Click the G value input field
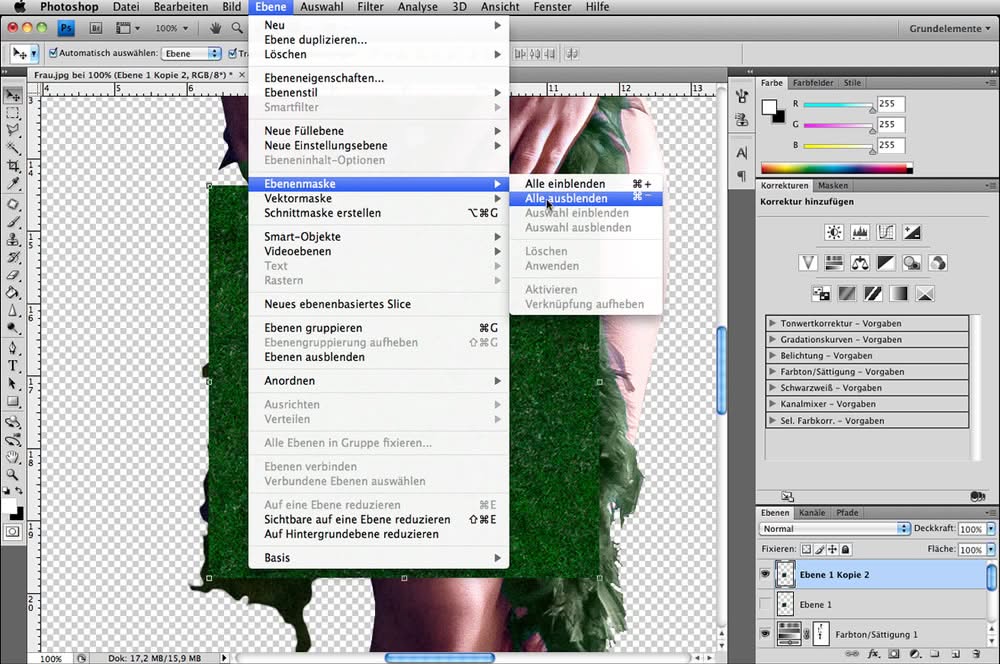Image resolution: width=1000 pixels, height=664 pixels. coord(891,124)
